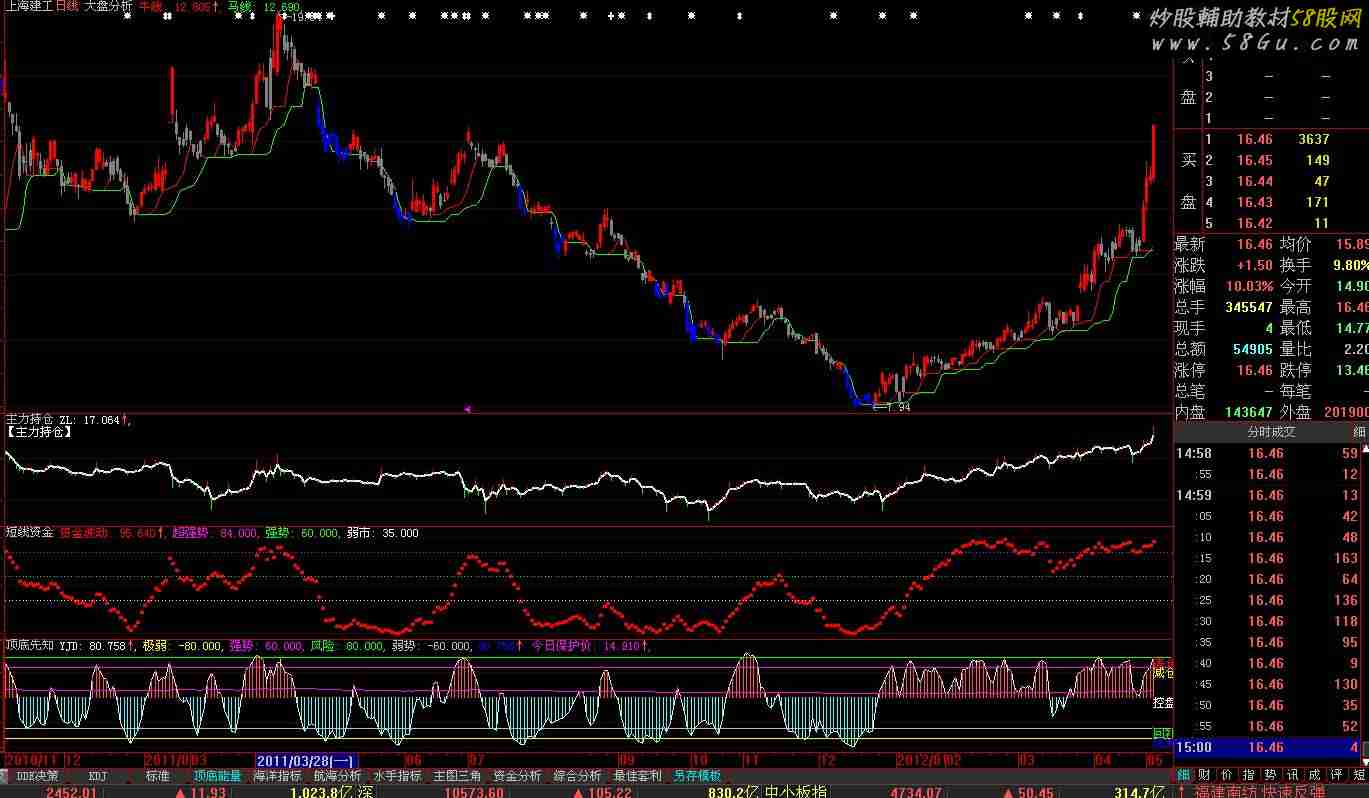This screenshot has width=1369, height=798.
Task: Click the 日线 period label
Action: [69, 6]
